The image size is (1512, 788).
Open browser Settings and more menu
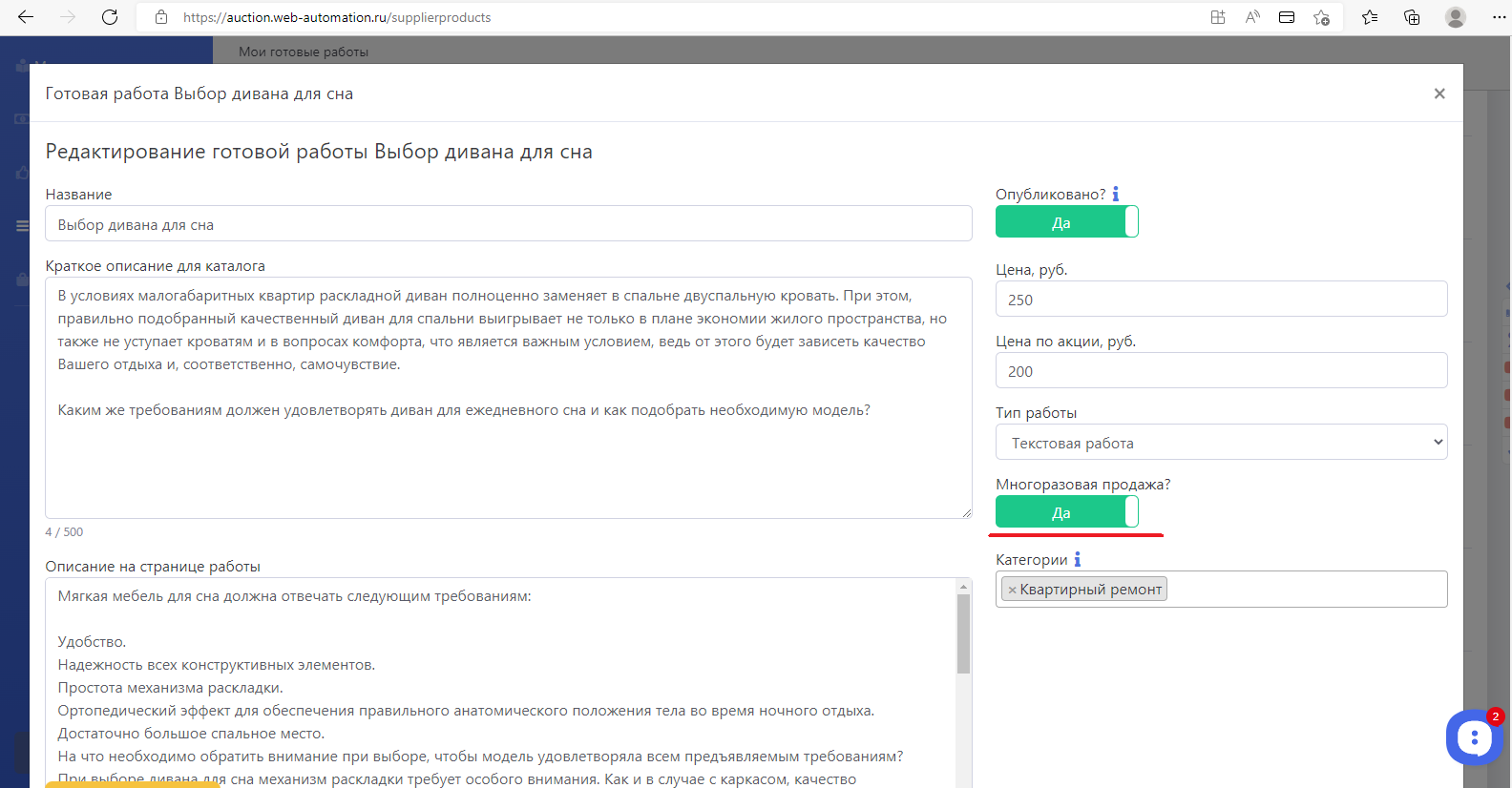[1499, 17]
